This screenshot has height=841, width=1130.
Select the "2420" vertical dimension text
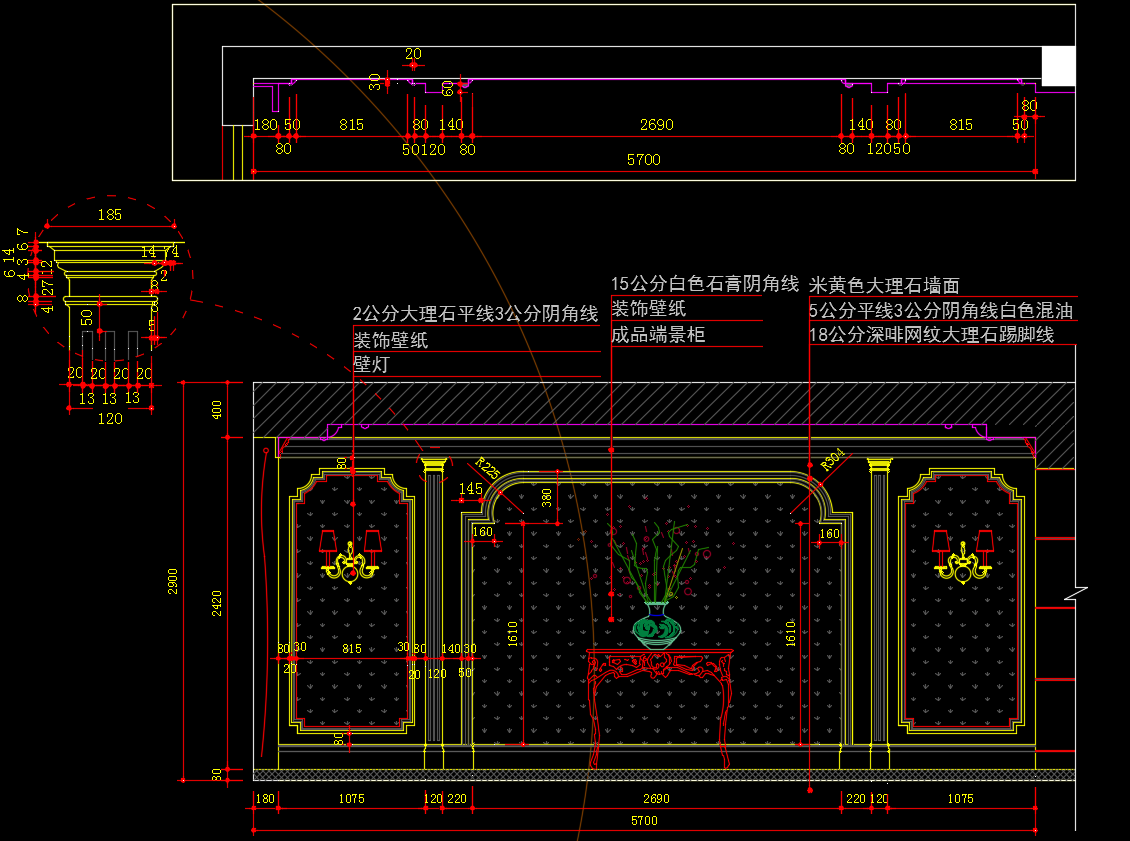217,603
